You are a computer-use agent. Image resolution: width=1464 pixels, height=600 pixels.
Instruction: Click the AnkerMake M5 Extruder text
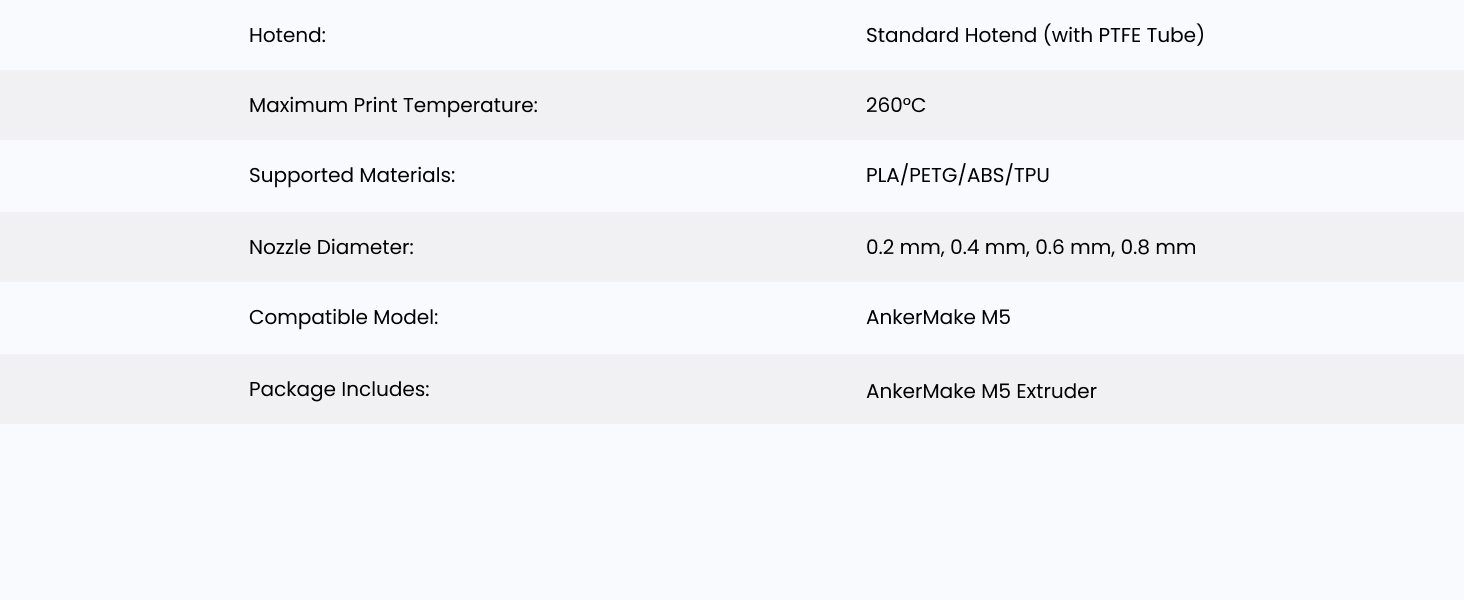[x=981, y=391]
